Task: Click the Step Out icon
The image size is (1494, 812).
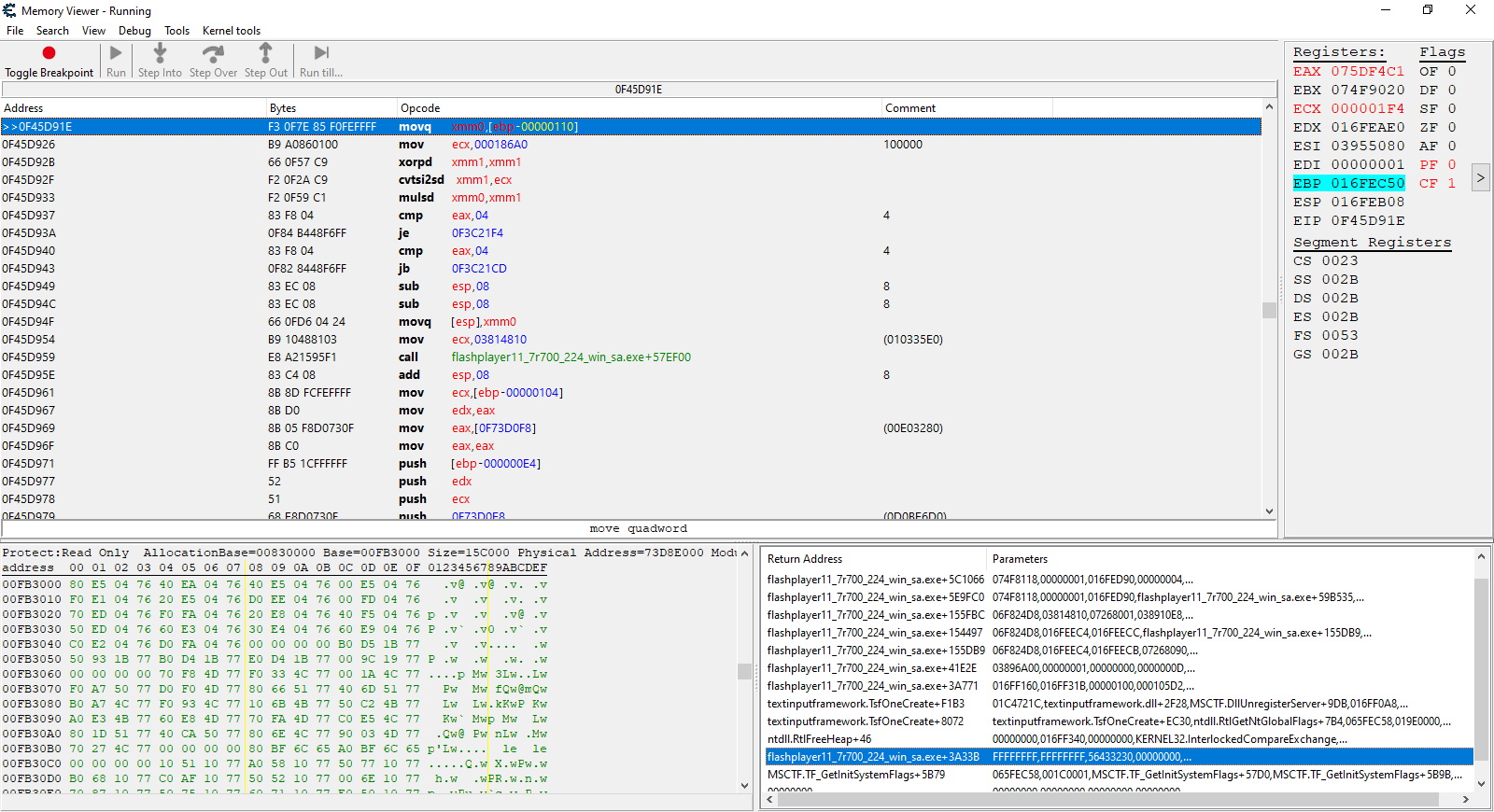Action: (x=266, y=53)
